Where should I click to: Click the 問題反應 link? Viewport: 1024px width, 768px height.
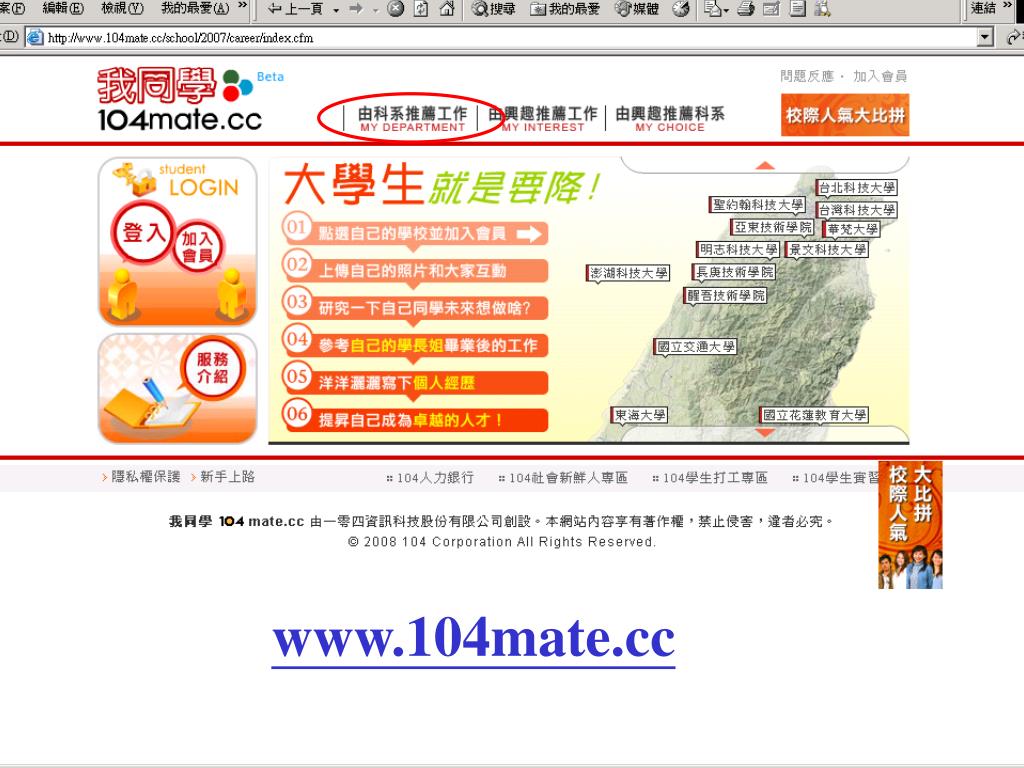(807, 76)
